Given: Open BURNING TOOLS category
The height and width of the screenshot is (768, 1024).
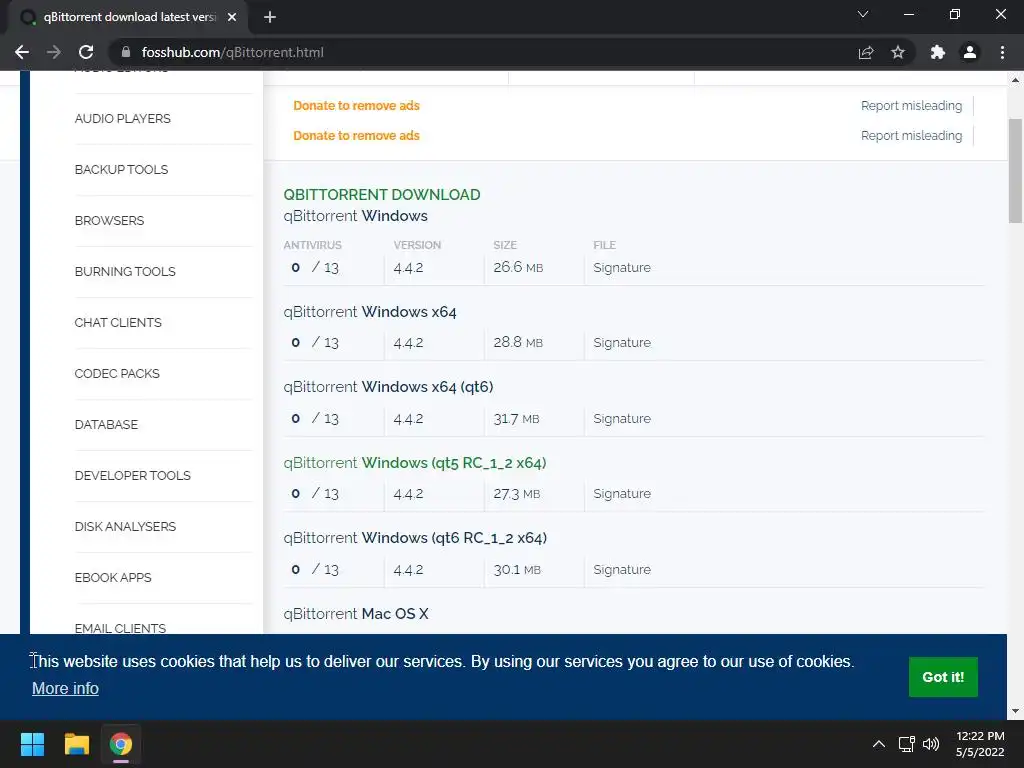Looking at the screenshot, I should coord(125,272).
